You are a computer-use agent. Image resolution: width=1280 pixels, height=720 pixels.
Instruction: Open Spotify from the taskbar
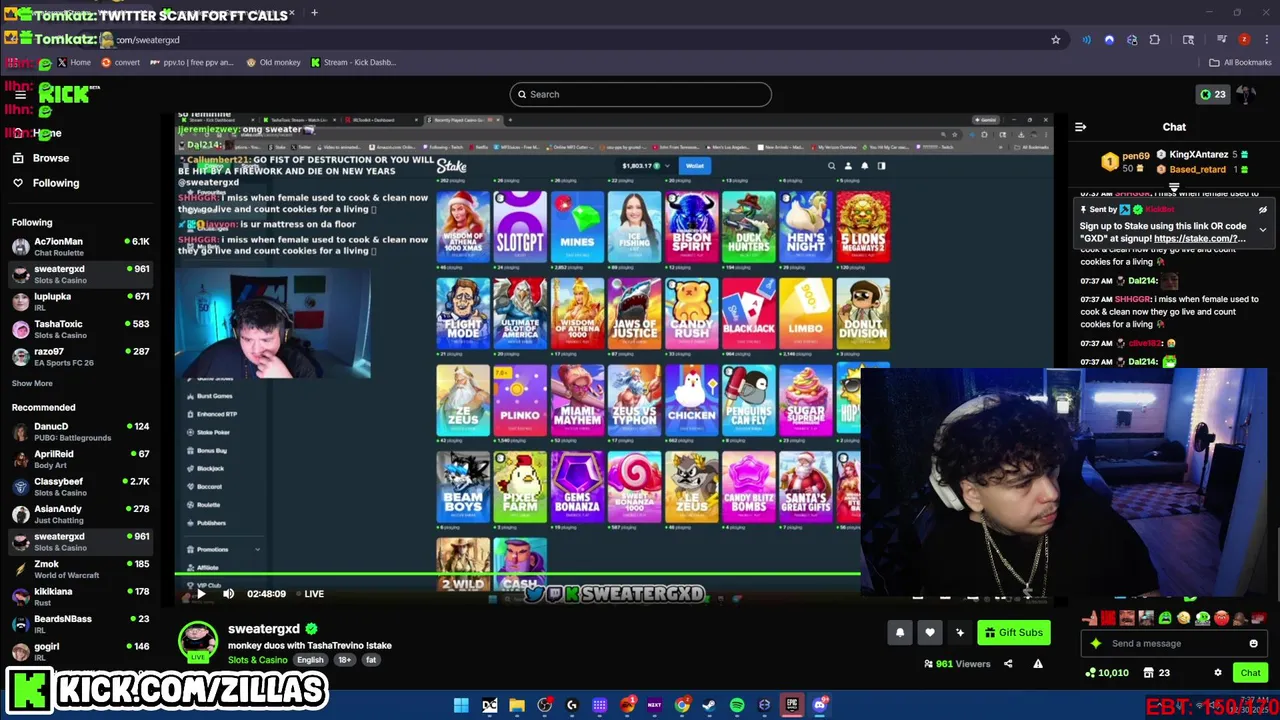pos(737,706)
